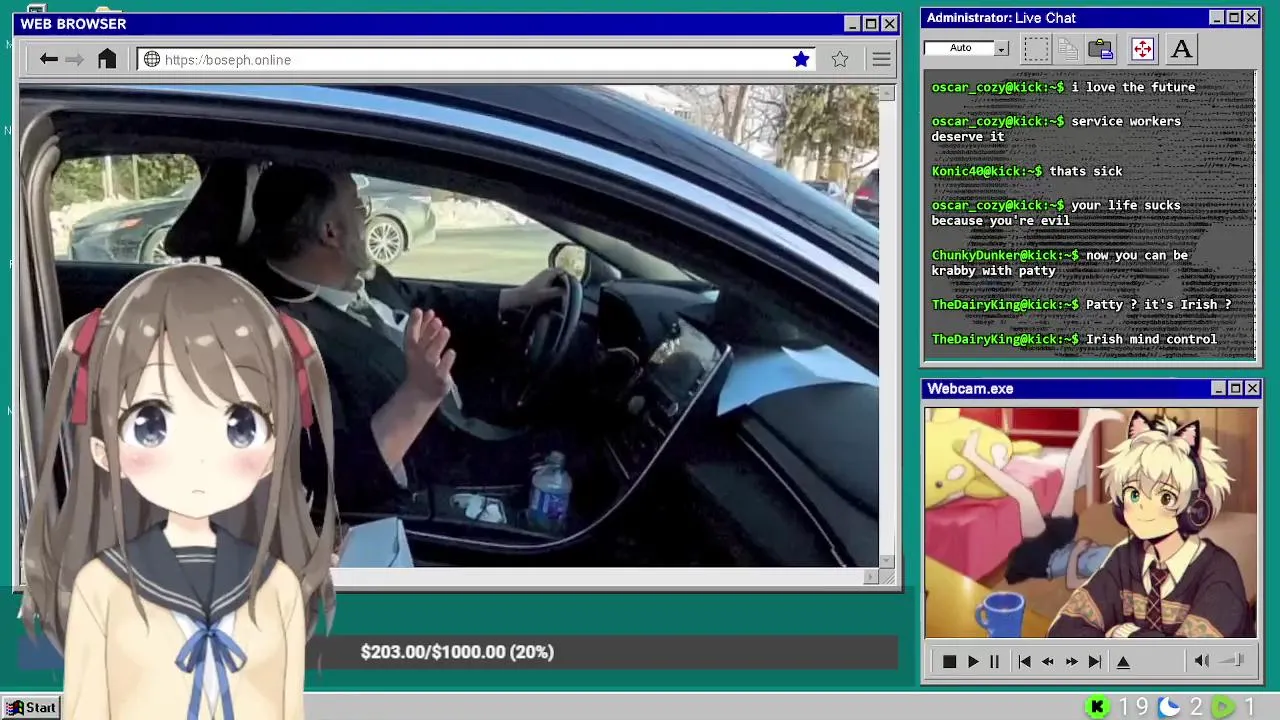Go back in the web browser
The width and height of the screenshot is (1280, 720).
[x=48, y=60]
